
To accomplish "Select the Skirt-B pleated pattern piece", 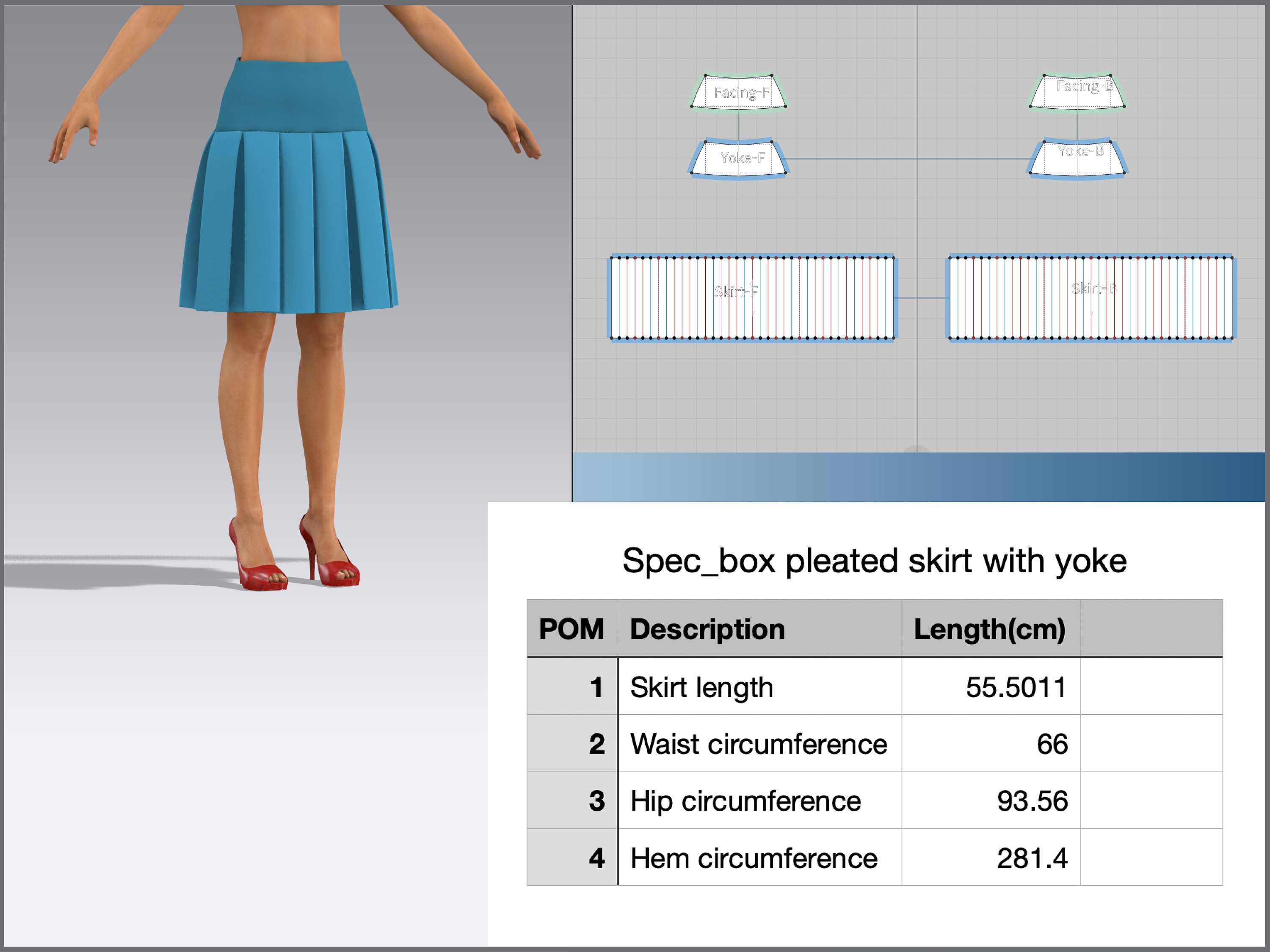I will [1090, 298].
